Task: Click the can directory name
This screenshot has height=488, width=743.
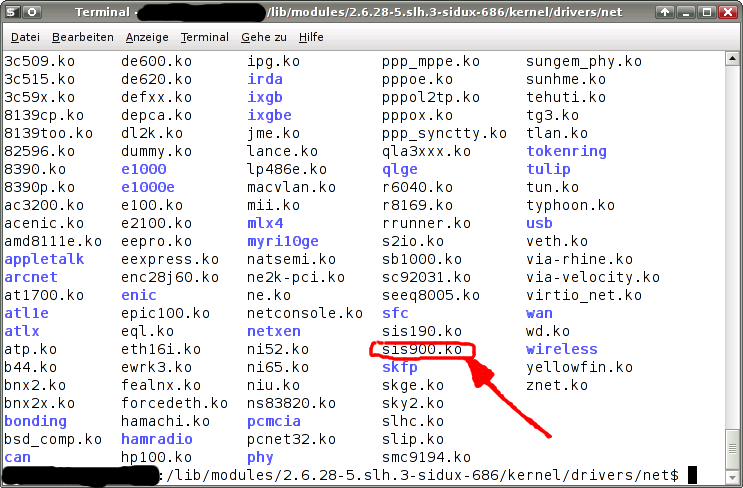Action: (18, 457)
